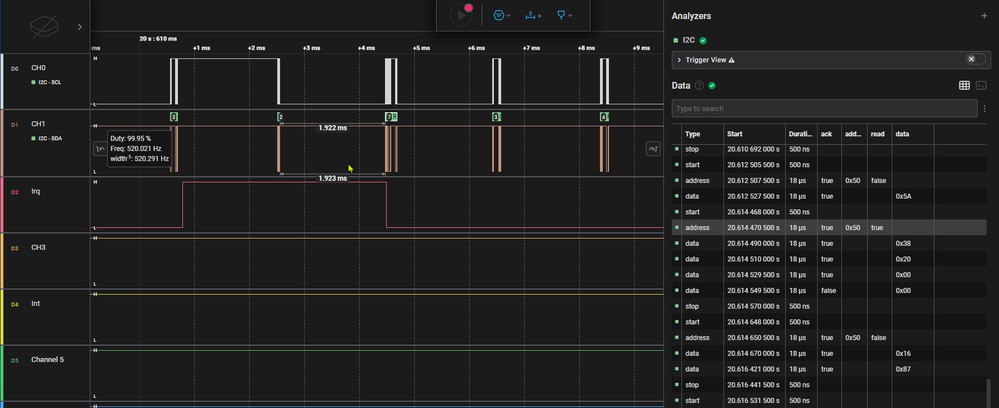Toggle the Trigger View switch
Screen dimensions: 999x408
[x=975, y=59]
